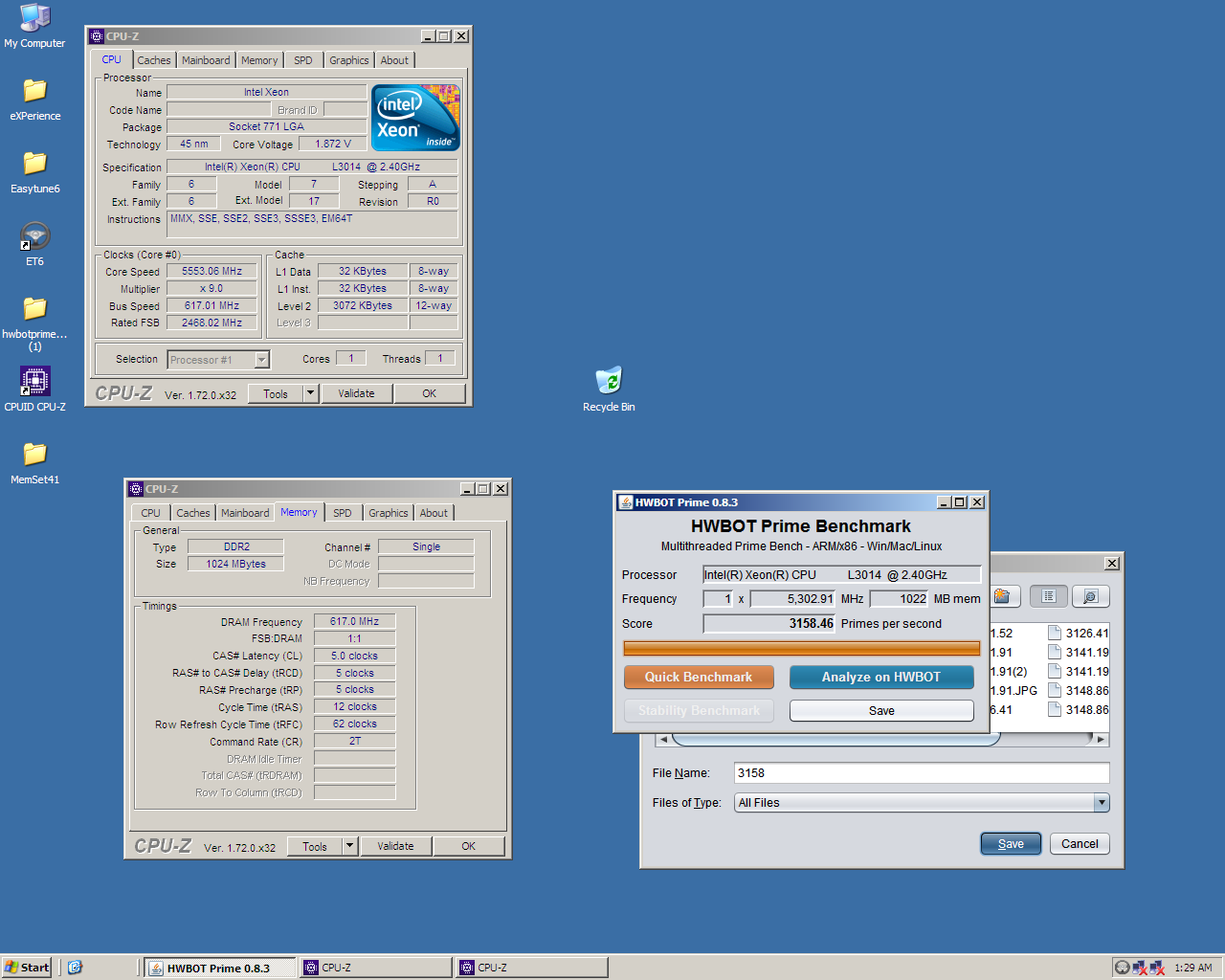Open the Easytune6 desktop folder
Viewport: 1225px width, 980px height.
[34, 171]
